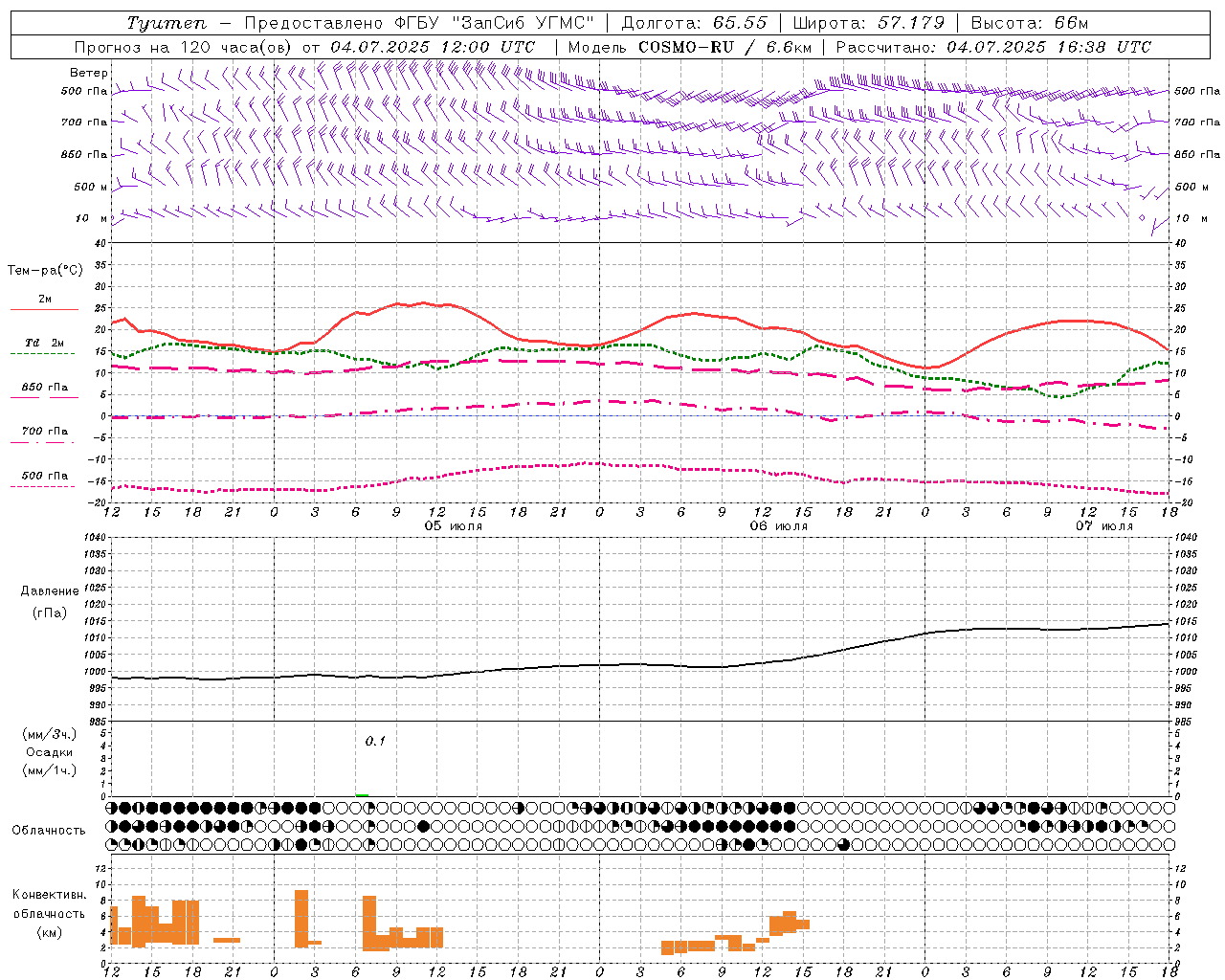This screenshot has width=1225, height=980.
Task: Select the "Широта: 57.179" header value
Action: point(869,23)
